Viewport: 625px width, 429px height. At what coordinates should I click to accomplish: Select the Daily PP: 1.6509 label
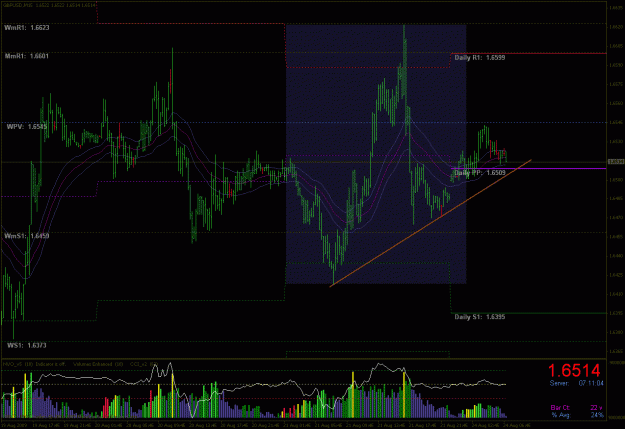[x=480, y=173]
